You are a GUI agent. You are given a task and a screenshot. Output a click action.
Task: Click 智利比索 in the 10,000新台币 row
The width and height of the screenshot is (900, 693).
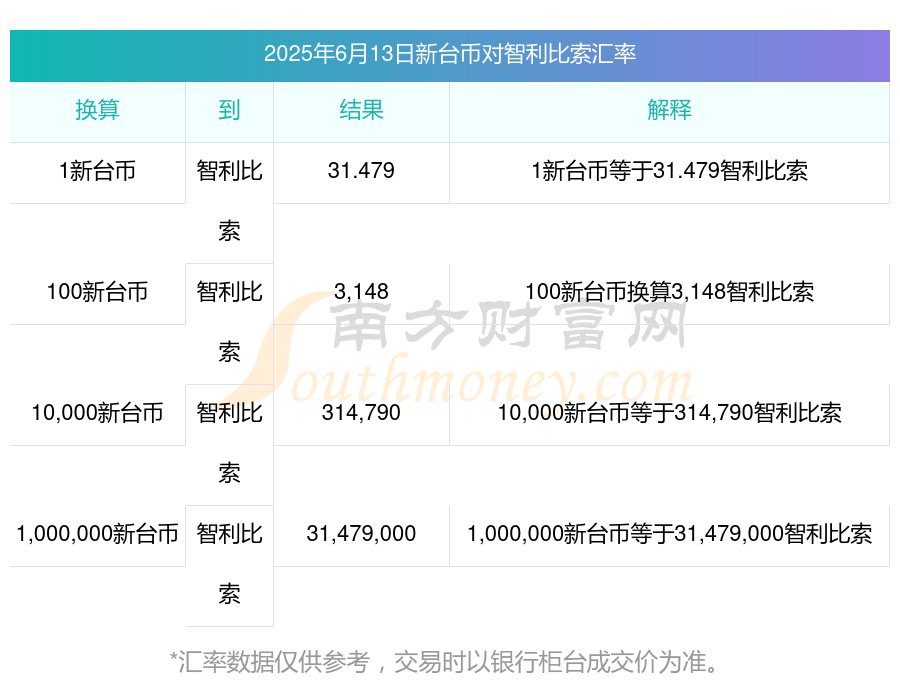229,443
